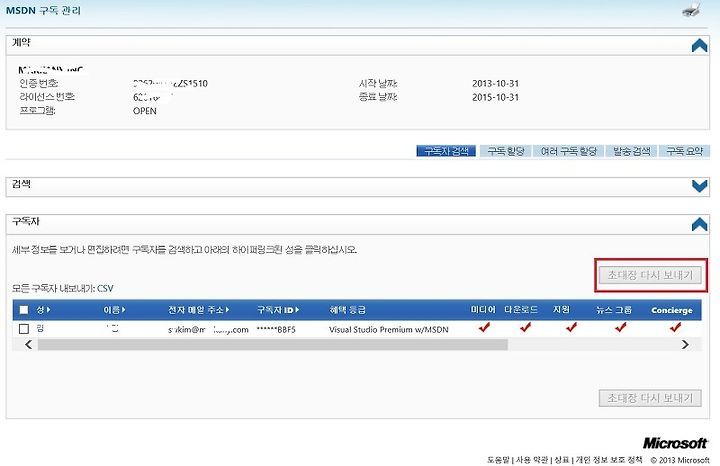Click the horizontal scrollbar thumb
This screenshot has width=720, height=466.
click(273, 344)
